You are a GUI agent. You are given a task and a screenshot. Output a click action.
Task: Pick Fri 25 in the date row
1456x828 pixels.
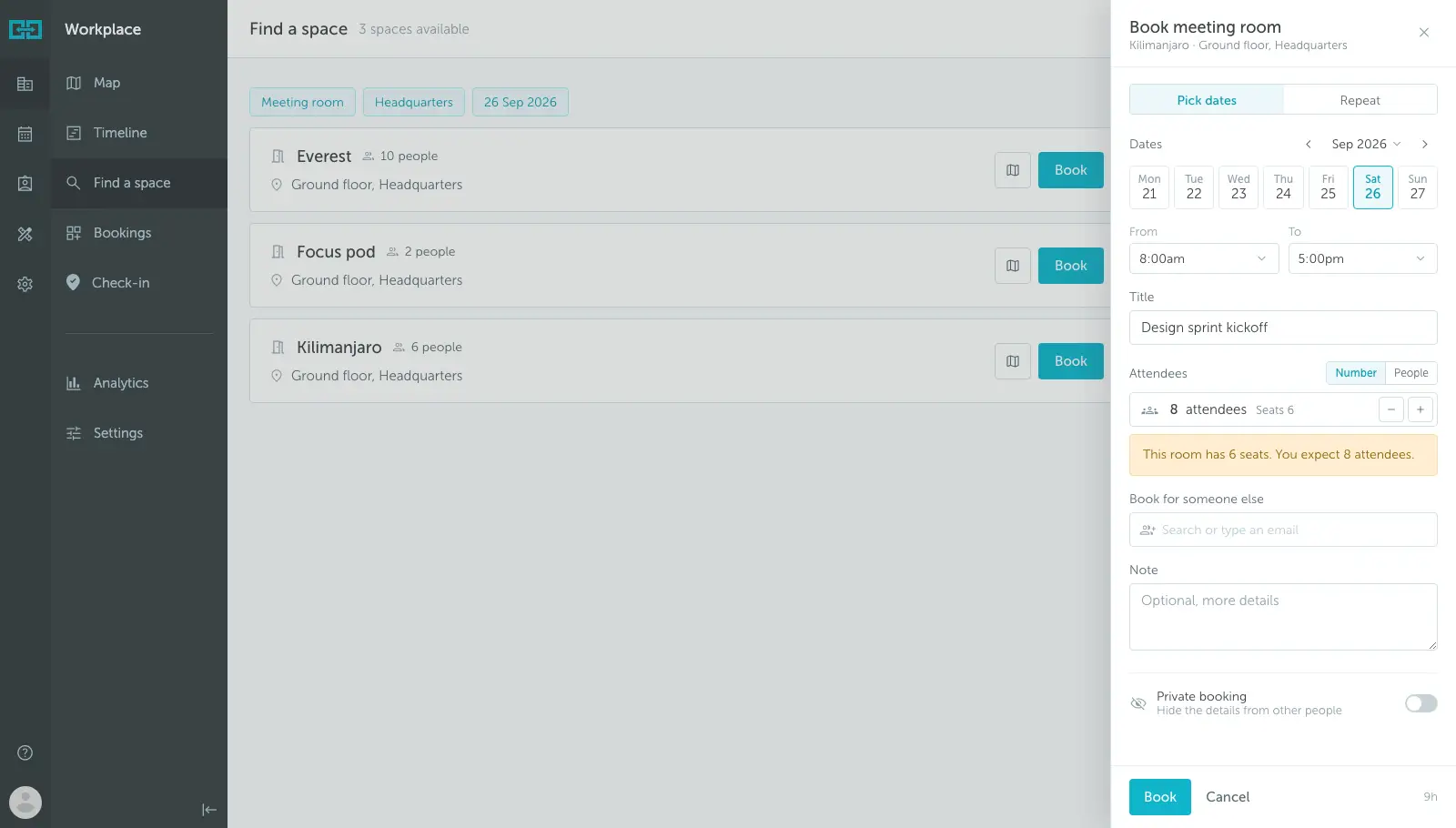tap(1328, 187)
